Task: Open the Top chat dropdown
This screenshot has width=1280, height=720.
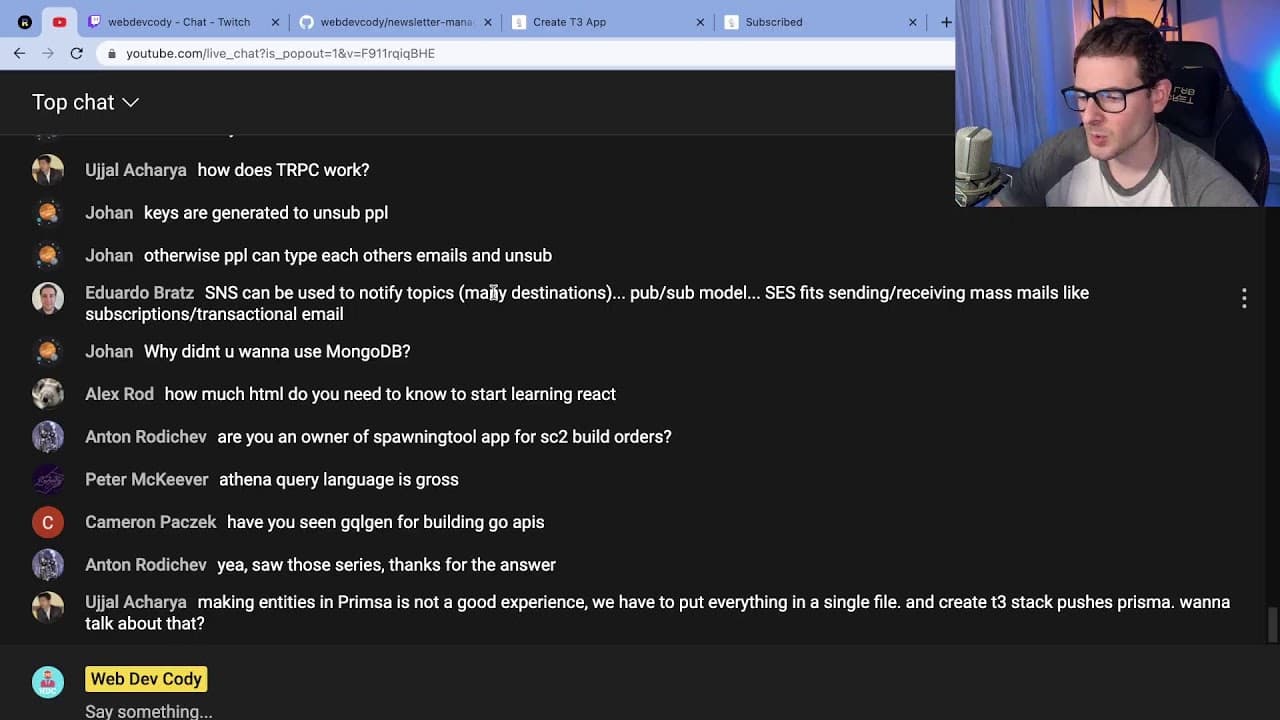Action: coord(85,102)
